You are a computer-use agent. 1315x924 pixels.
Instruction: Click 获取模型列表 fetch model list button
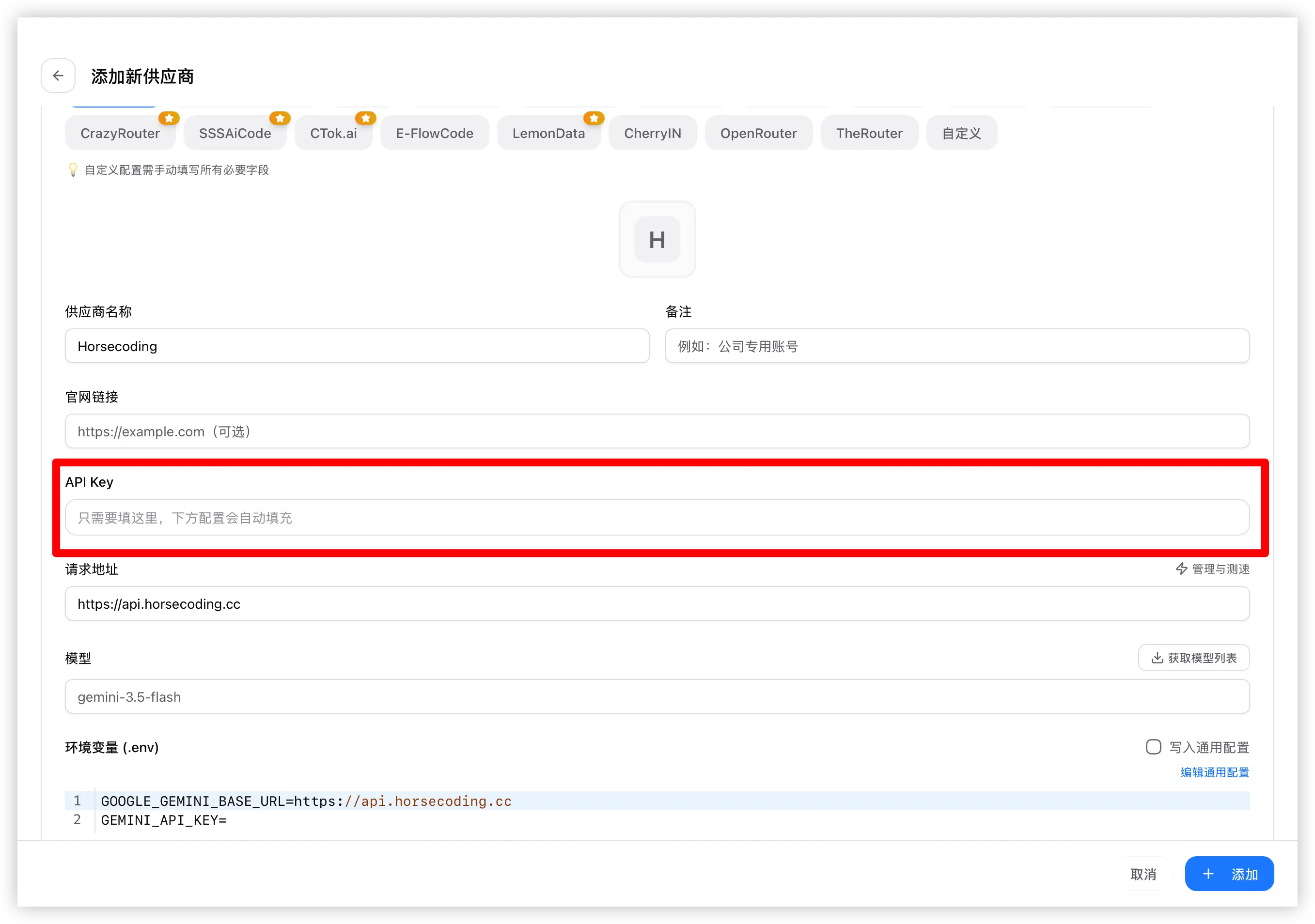1193,657
